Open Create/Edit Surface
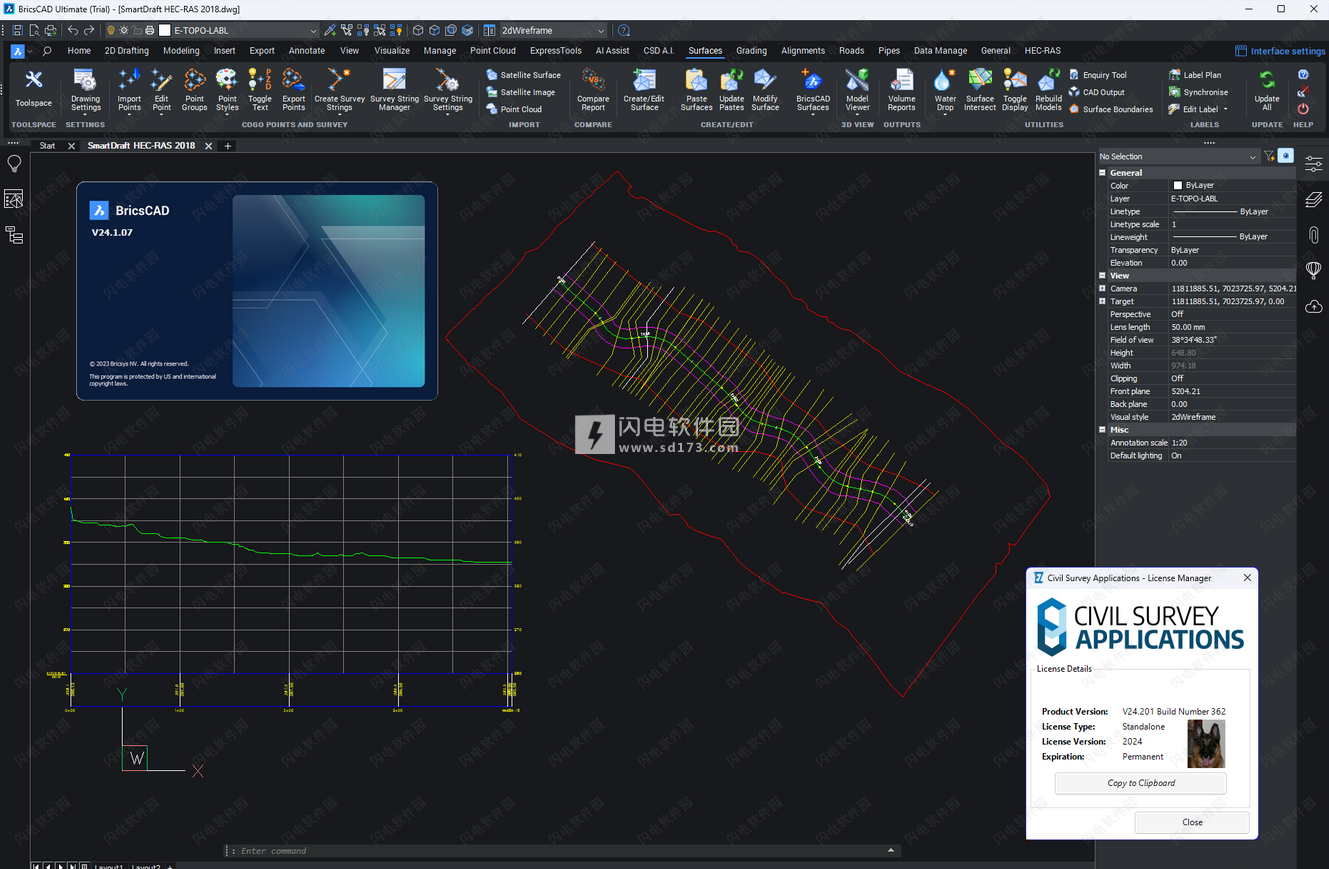Viewport: 1329px width, 869px height. coord(644,90)
